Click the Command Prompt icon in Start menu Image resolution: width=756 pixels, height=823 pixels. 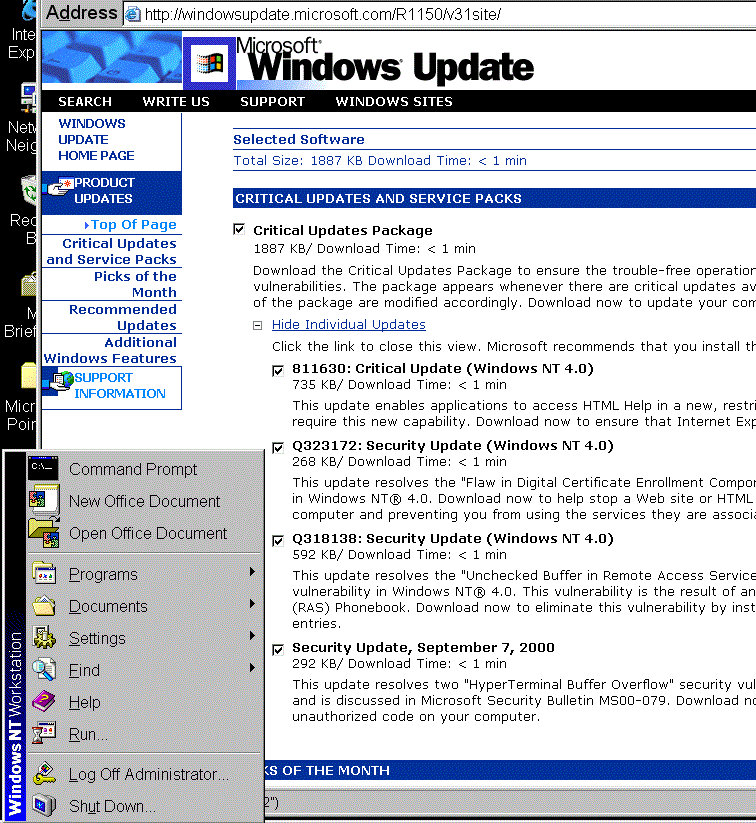pyautogui.click(x=42, y=468)
